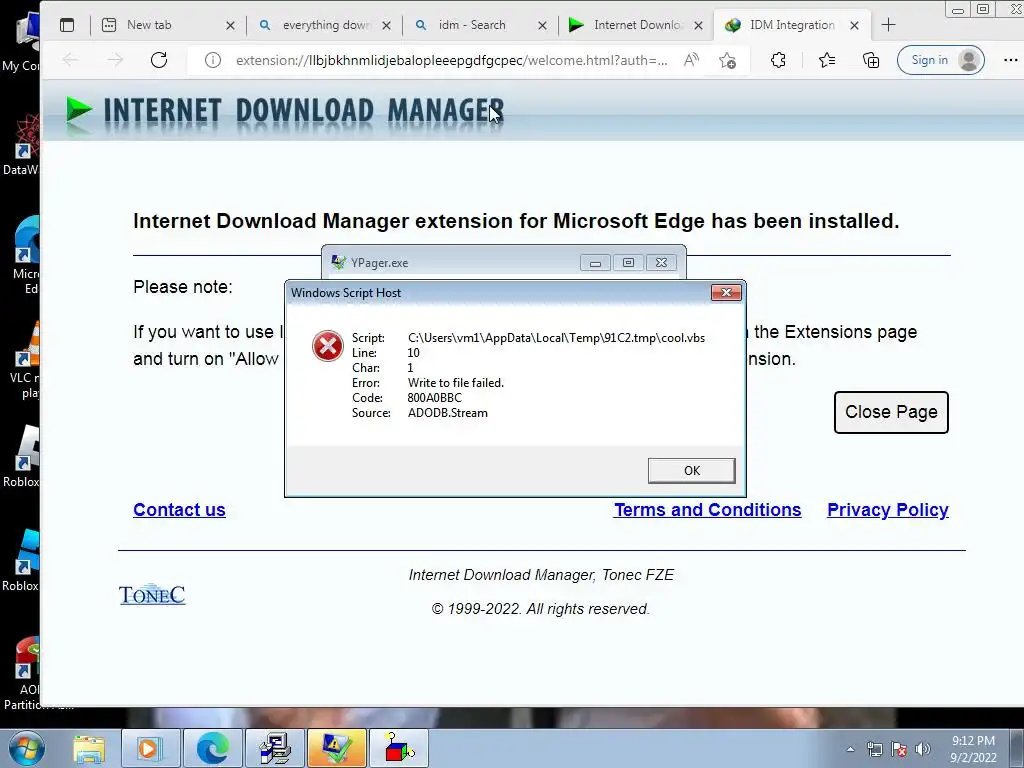Open Edge Settings and more menu
Screen dimensions: 1024x768
1010,60
